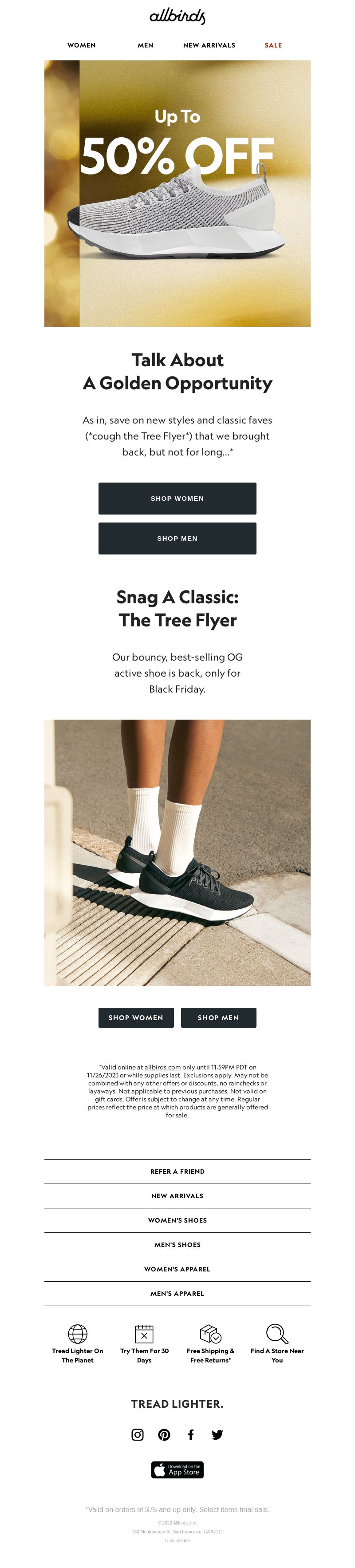The height and width of the screenshot is (1568, 355).
Task: Click the Allbirds logo at top
Action: pos(177,16)
